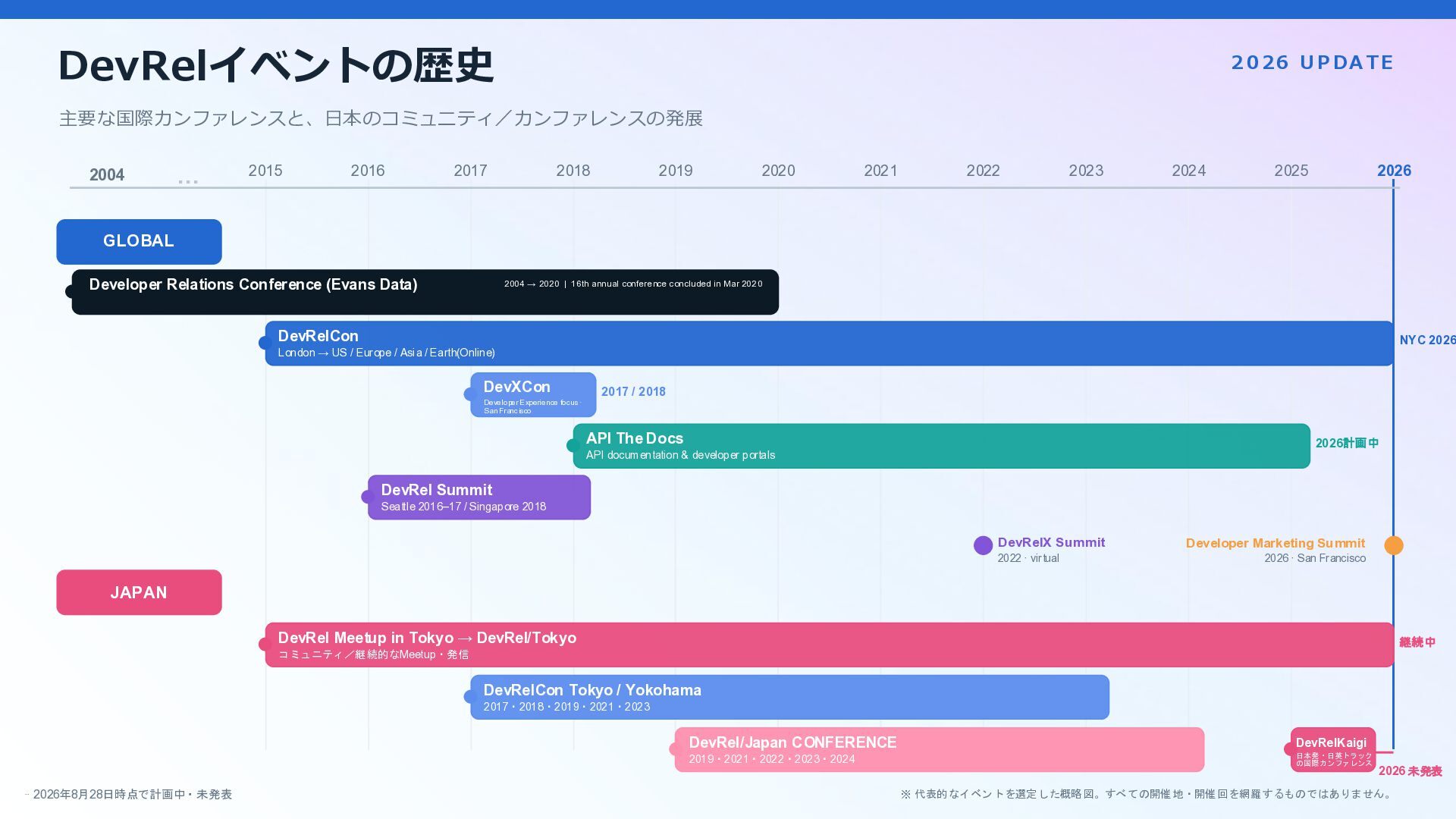This screenshot has height=819, width=1456.
Task: Click the 2020 year on the axis
Action: (778, 171)
